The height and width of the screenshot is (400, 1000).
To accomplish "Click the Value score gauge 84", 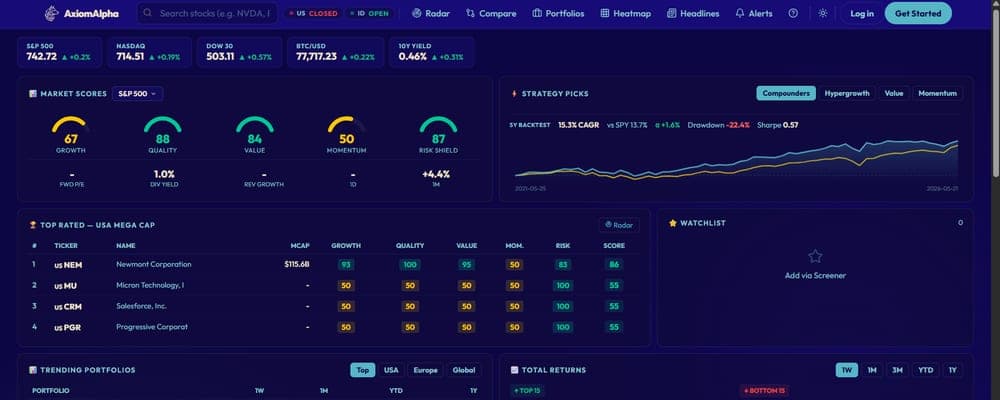I will (254, 135).
